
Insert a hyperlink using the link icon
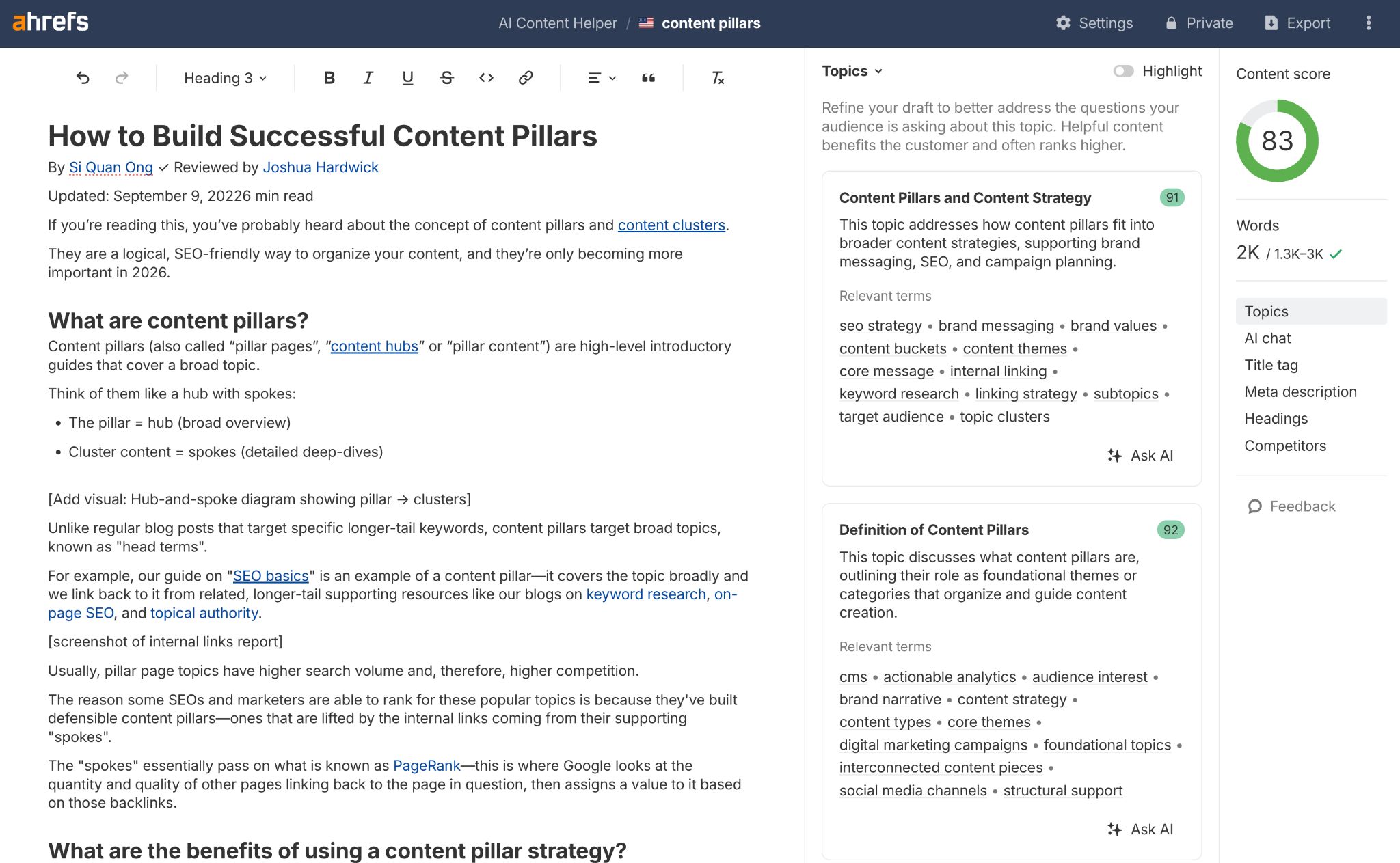525,78
